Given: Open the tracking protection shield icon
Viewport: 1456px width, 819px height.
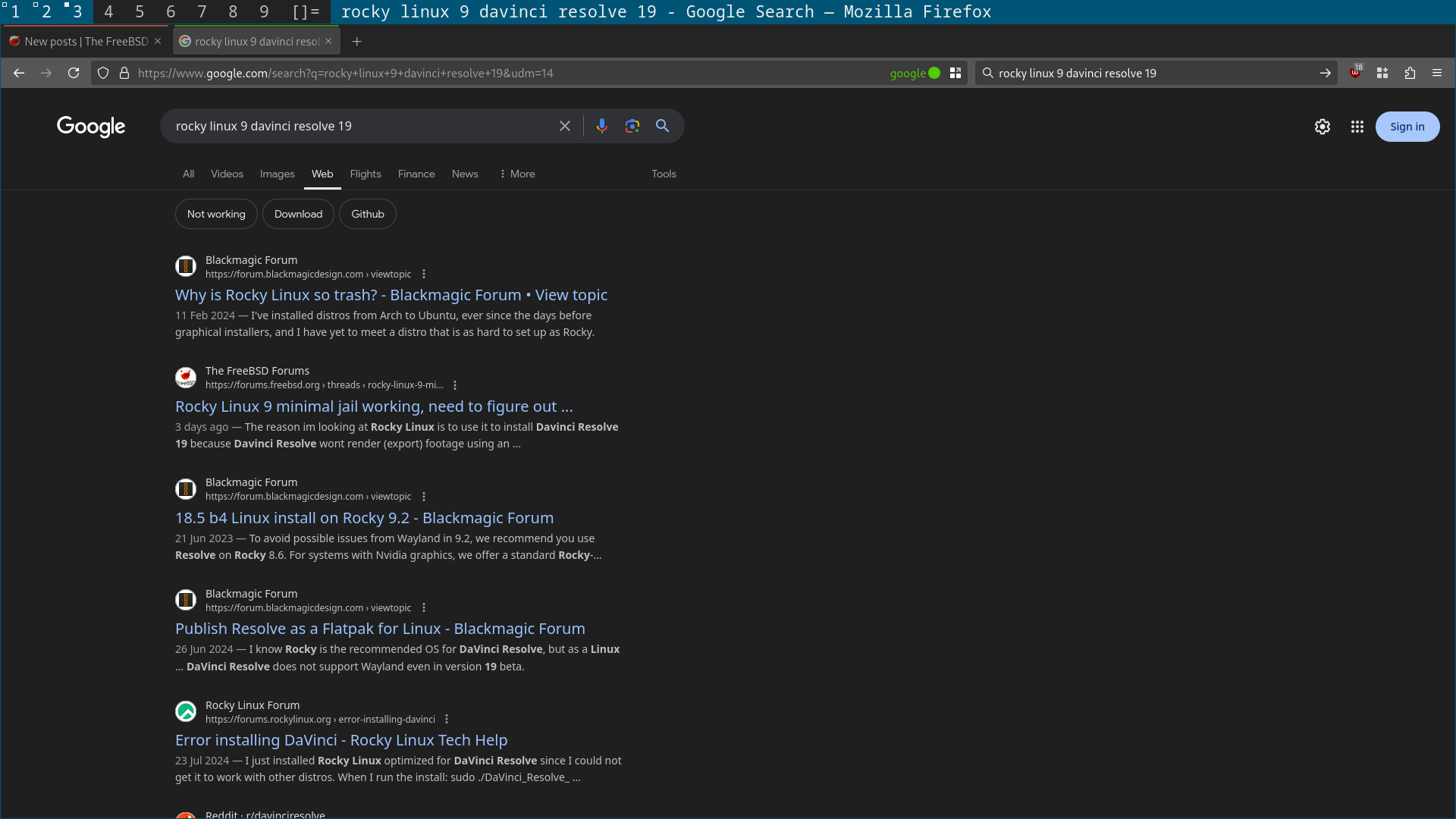Looking at the screenshot, I should tap(103, 73).
